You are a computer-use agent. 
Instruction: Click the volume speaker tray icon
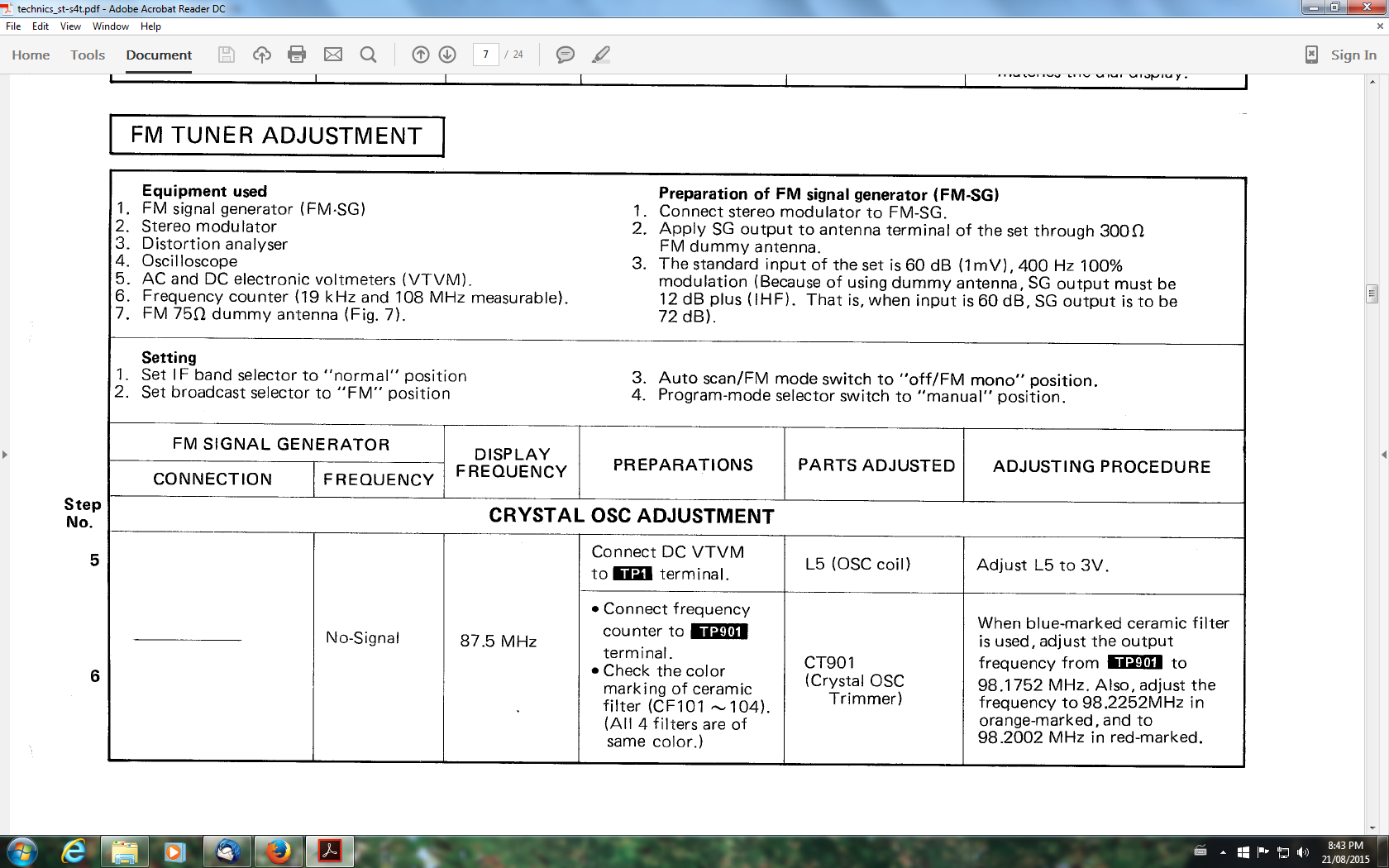click(x=1302, y=852)
